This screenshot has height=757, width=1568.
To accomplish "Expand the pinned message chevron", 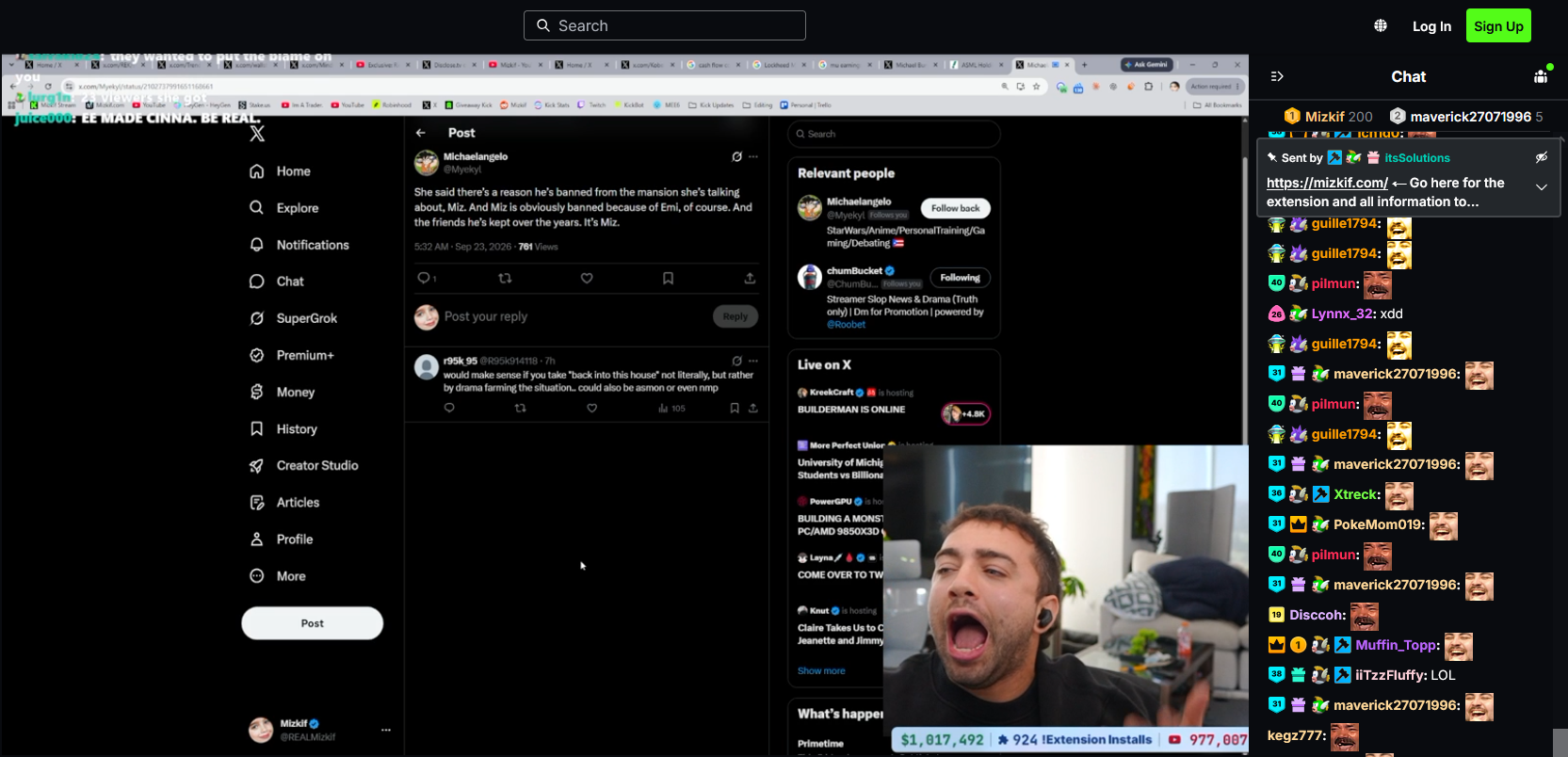I will pyautogui.click(x=1542, y=186).
